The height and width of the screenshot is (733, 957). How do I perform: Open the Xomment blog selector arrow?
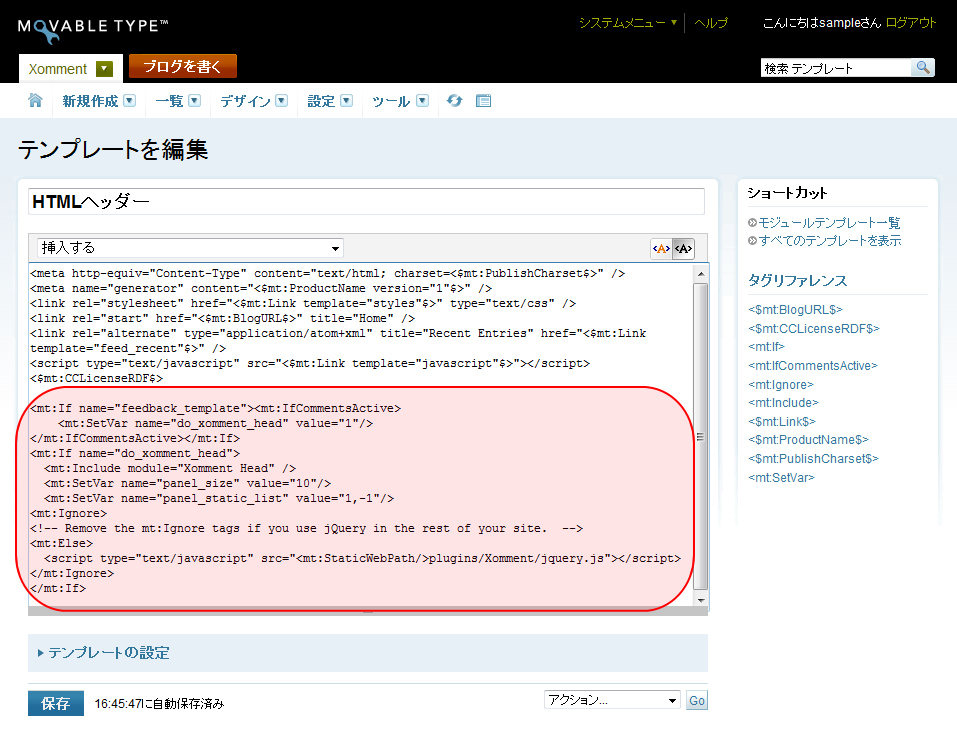pos(104,69)
